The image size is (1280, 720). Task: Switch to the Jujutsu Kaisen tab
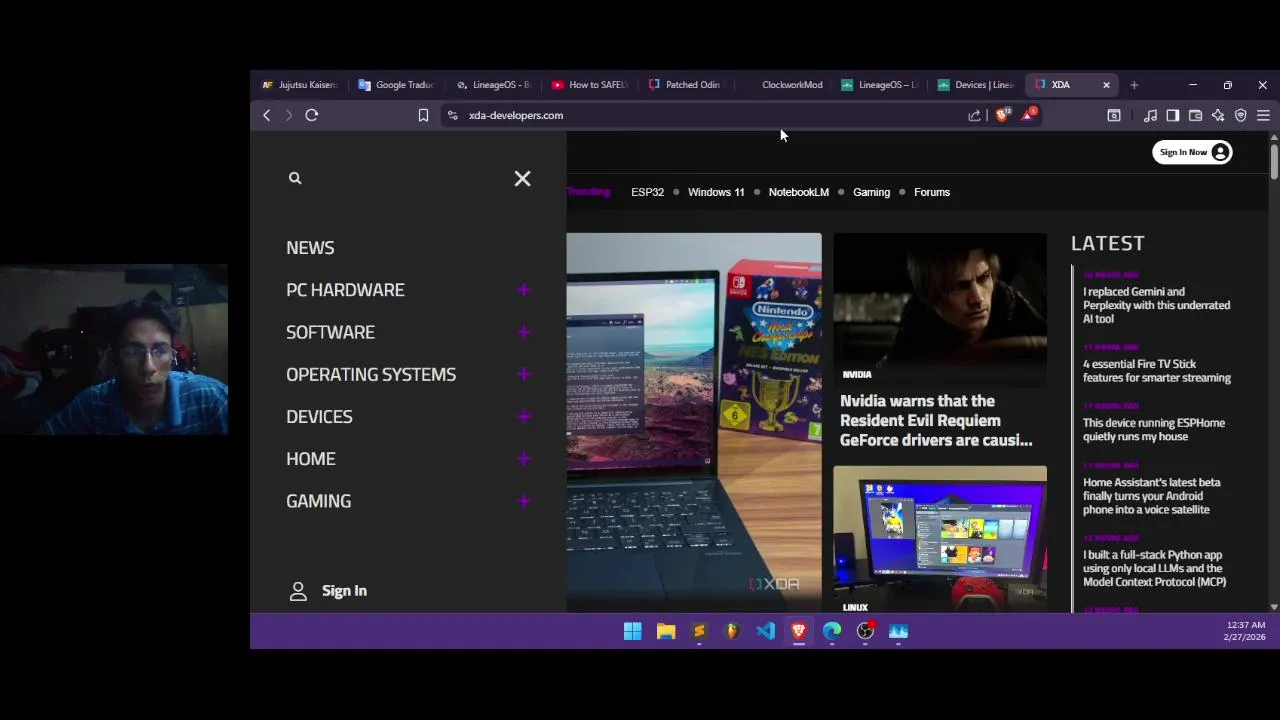[299, 85]
